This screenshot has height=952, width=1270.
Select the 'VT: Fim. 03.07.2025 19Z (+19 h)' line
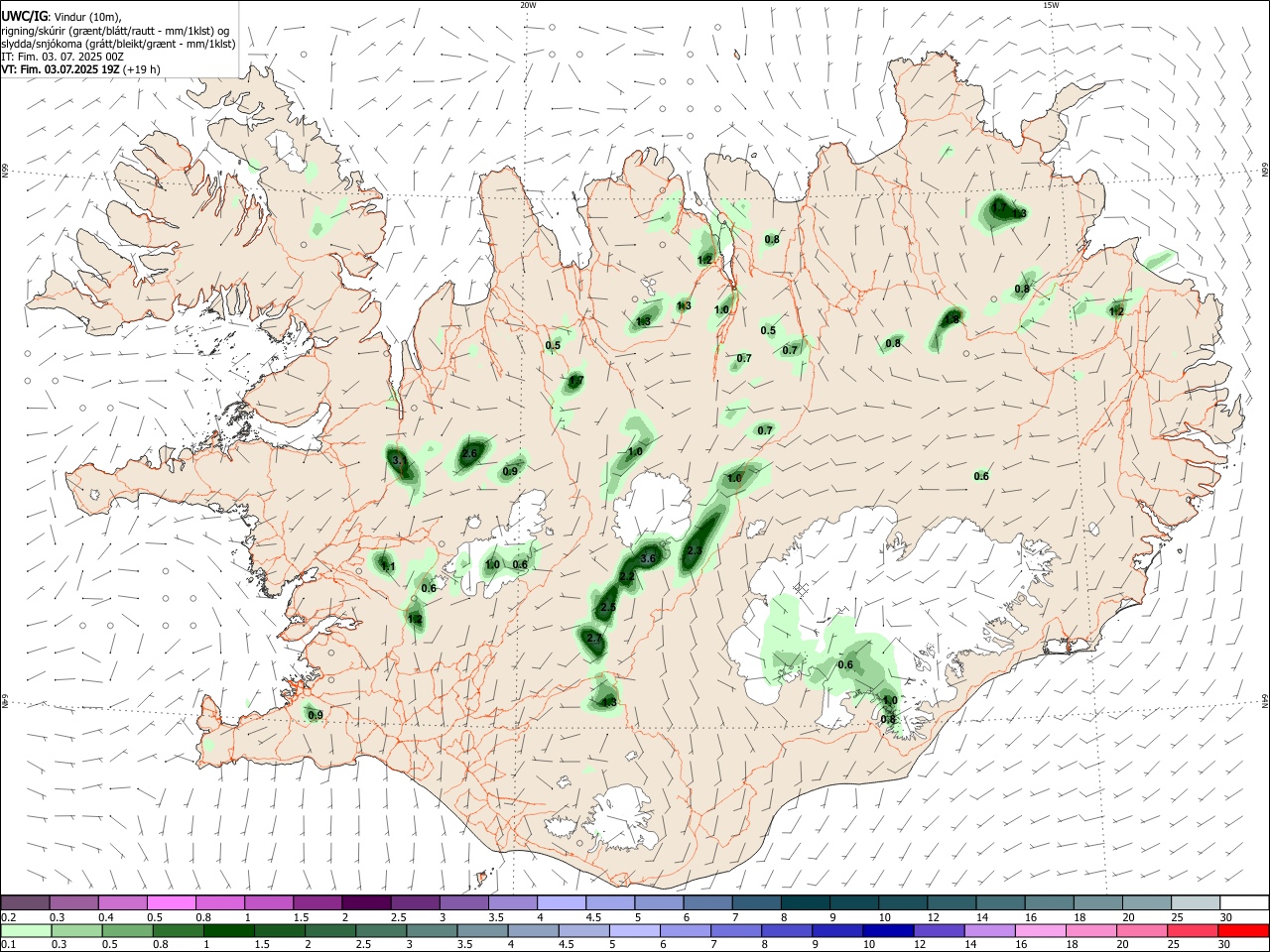click(80, 69)
